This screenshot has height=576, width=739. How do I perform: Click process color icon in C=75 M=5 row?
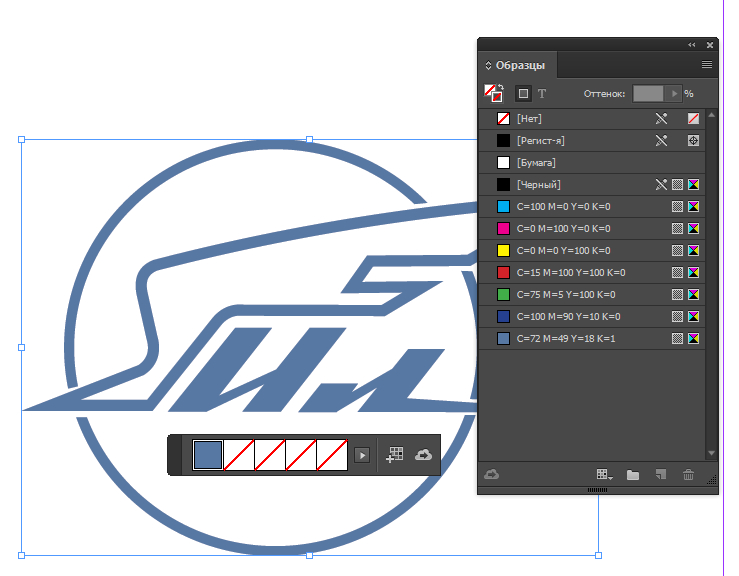[677, 295]
